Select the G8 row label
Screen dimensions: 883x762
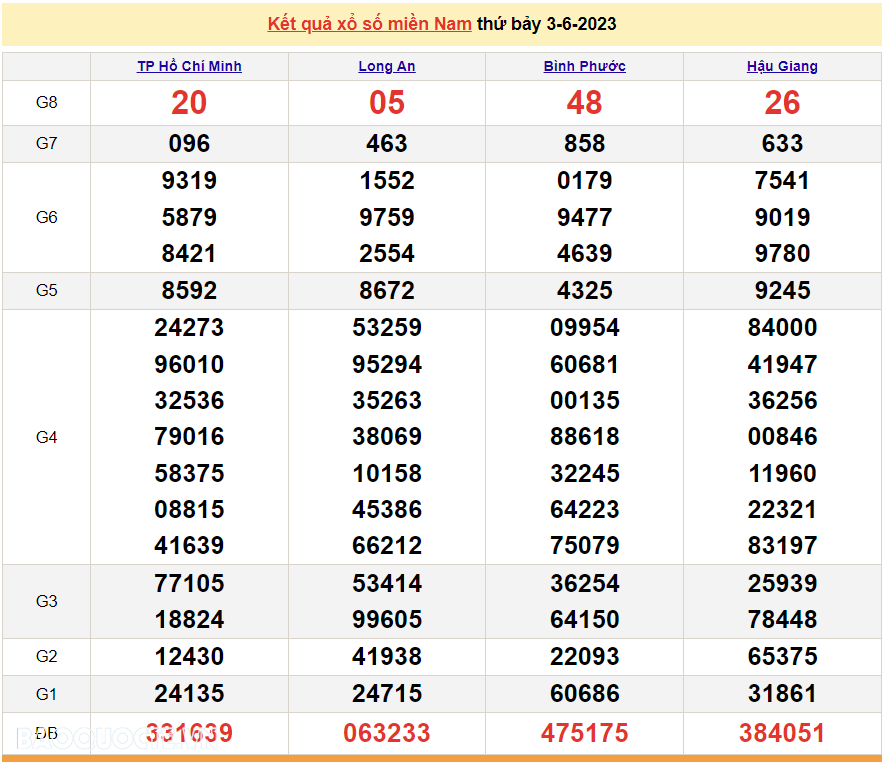click(x=46, y=103)
